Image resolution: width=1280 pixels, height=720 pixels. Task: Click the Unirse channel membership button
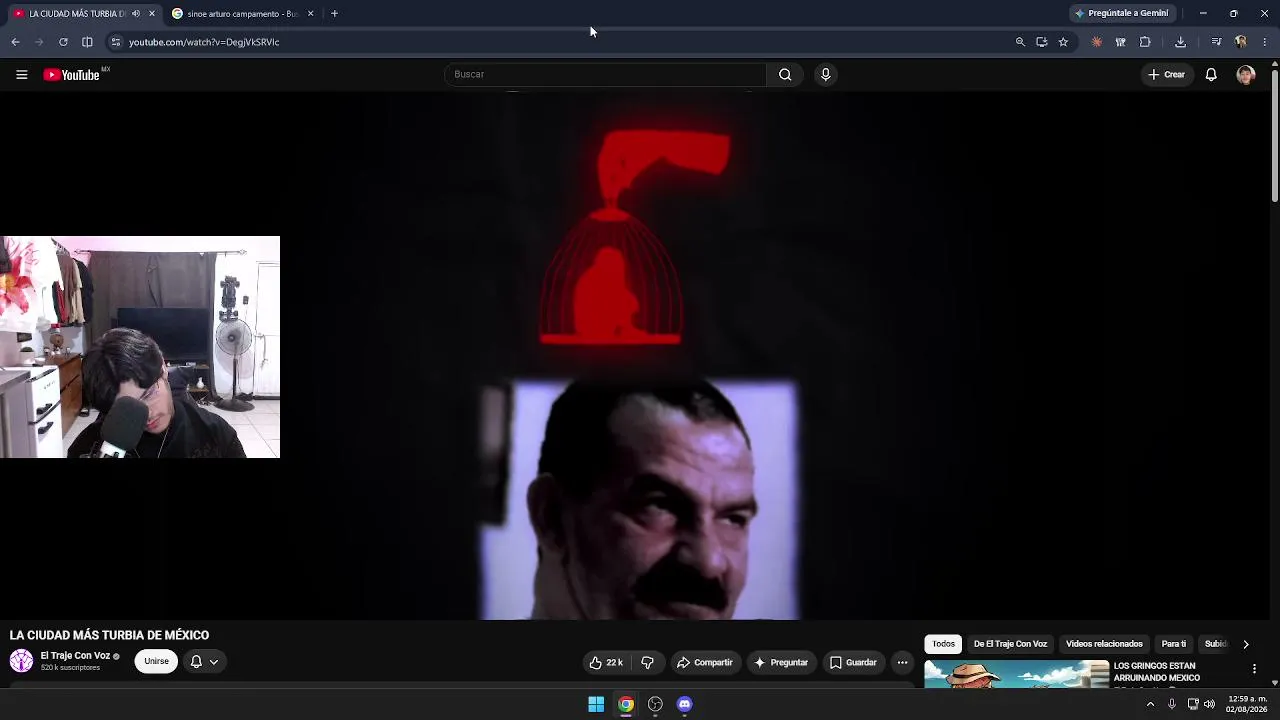click(x=156, y=661)
